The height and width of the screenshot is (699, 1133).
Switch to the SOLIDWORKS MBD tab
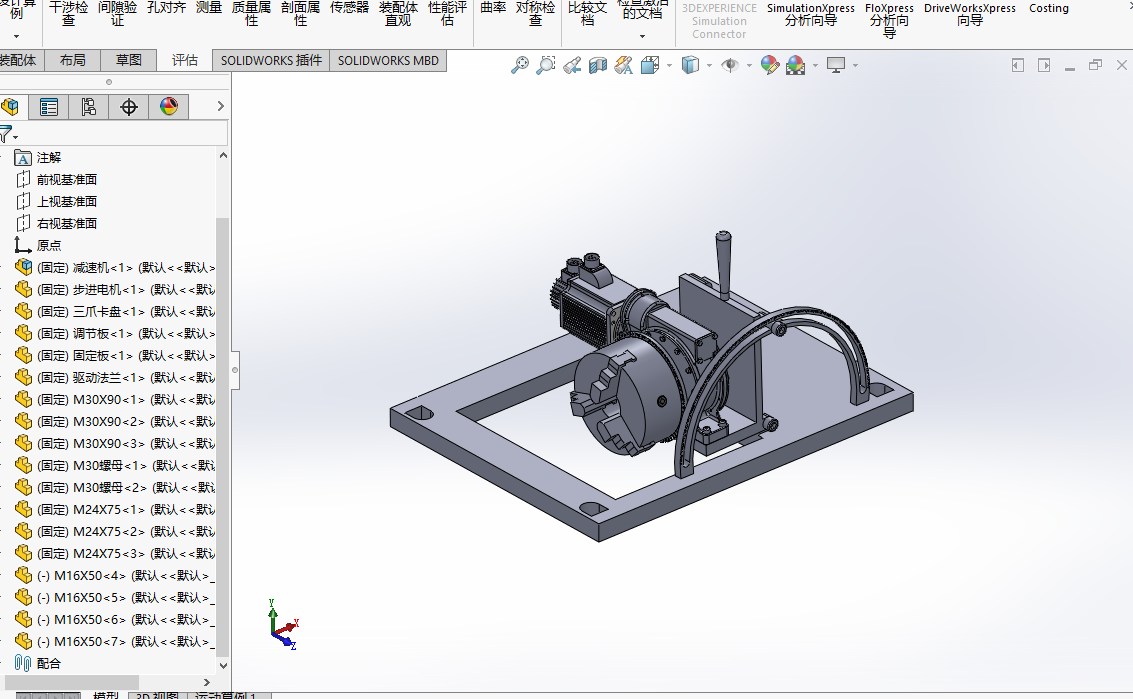388,60
